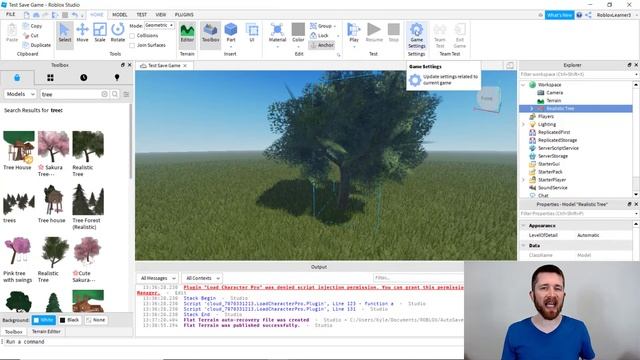Screen dimensions: 640x360
Task: Activate the Scale tool
Action: point(100,33)
